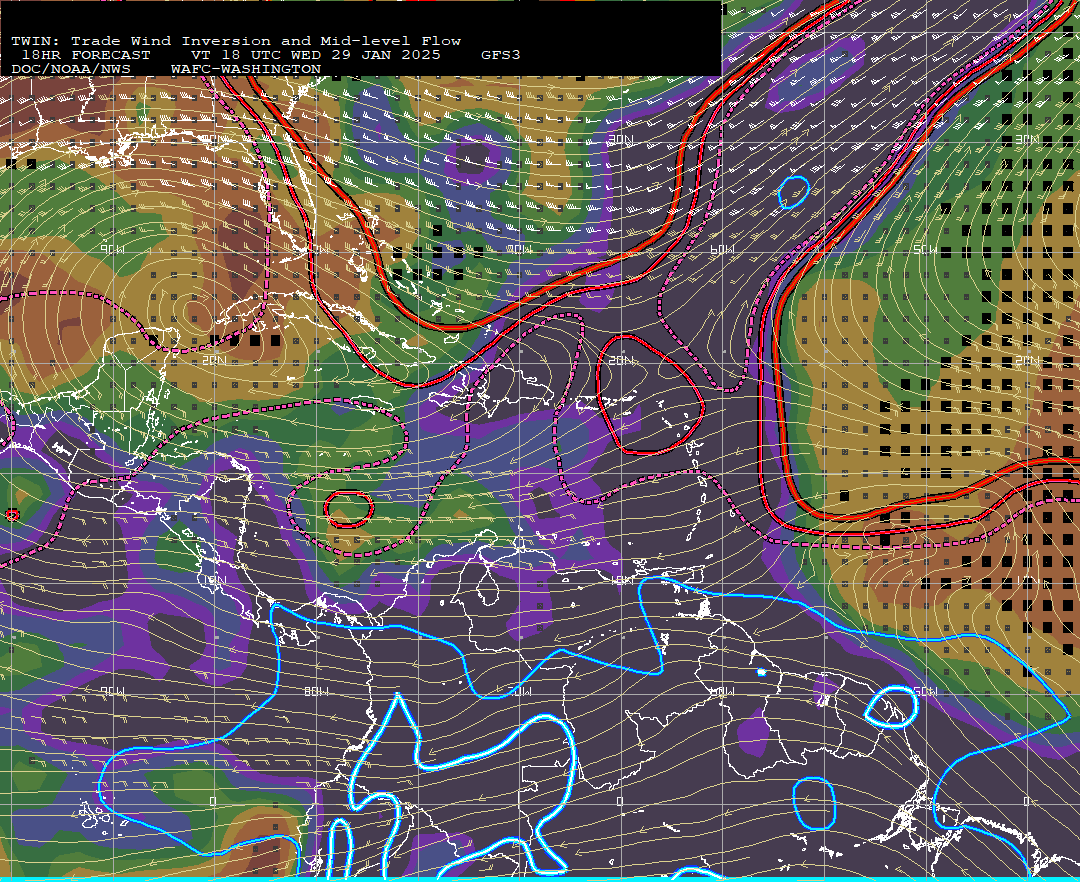1080x882 pixels.
Task: Click the '18HR FORECAST' header text
Action: click(85, 55)
